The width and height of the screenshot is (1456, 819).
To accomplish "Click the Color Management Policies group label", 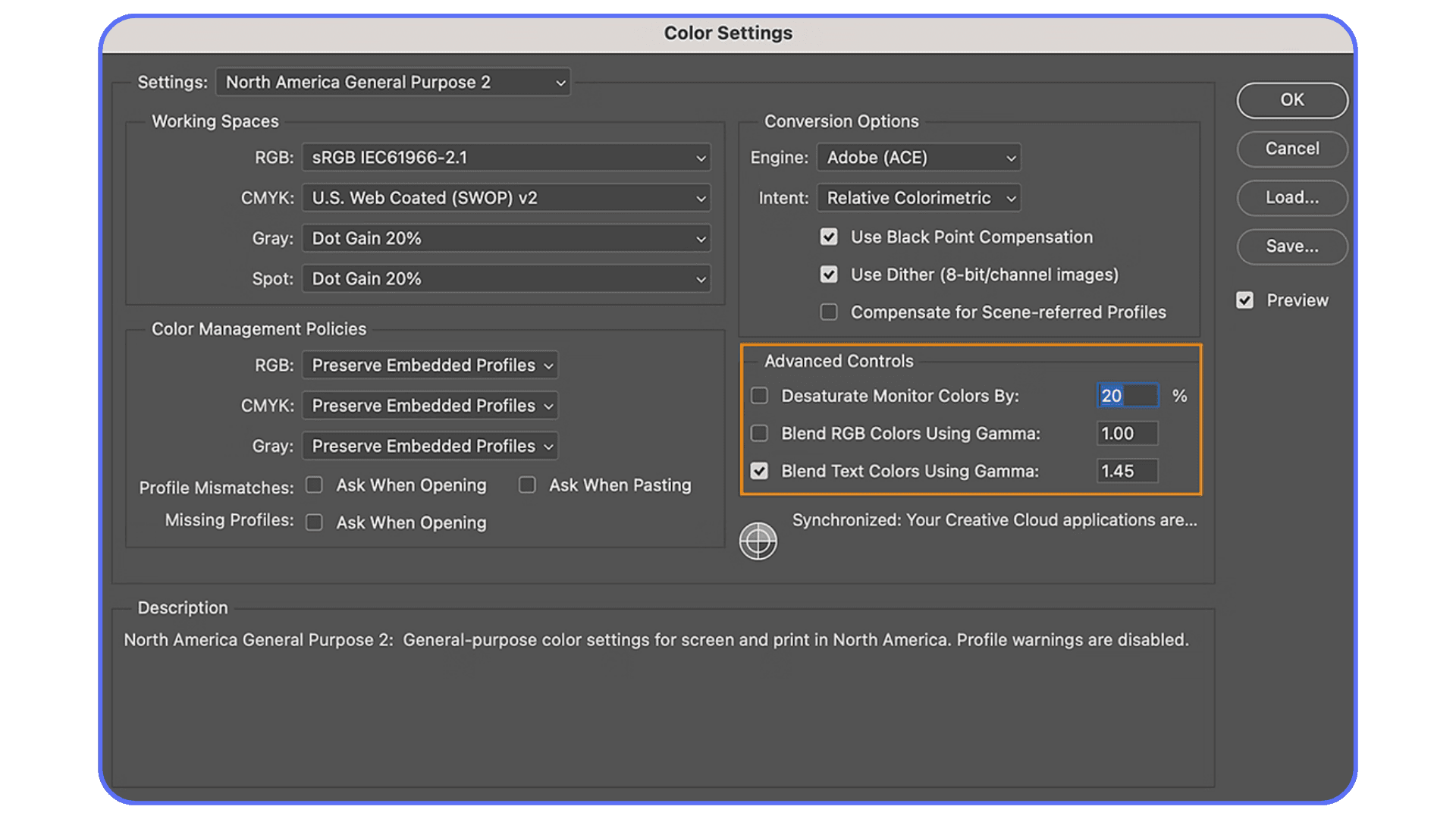I will [x=259, y=329].
